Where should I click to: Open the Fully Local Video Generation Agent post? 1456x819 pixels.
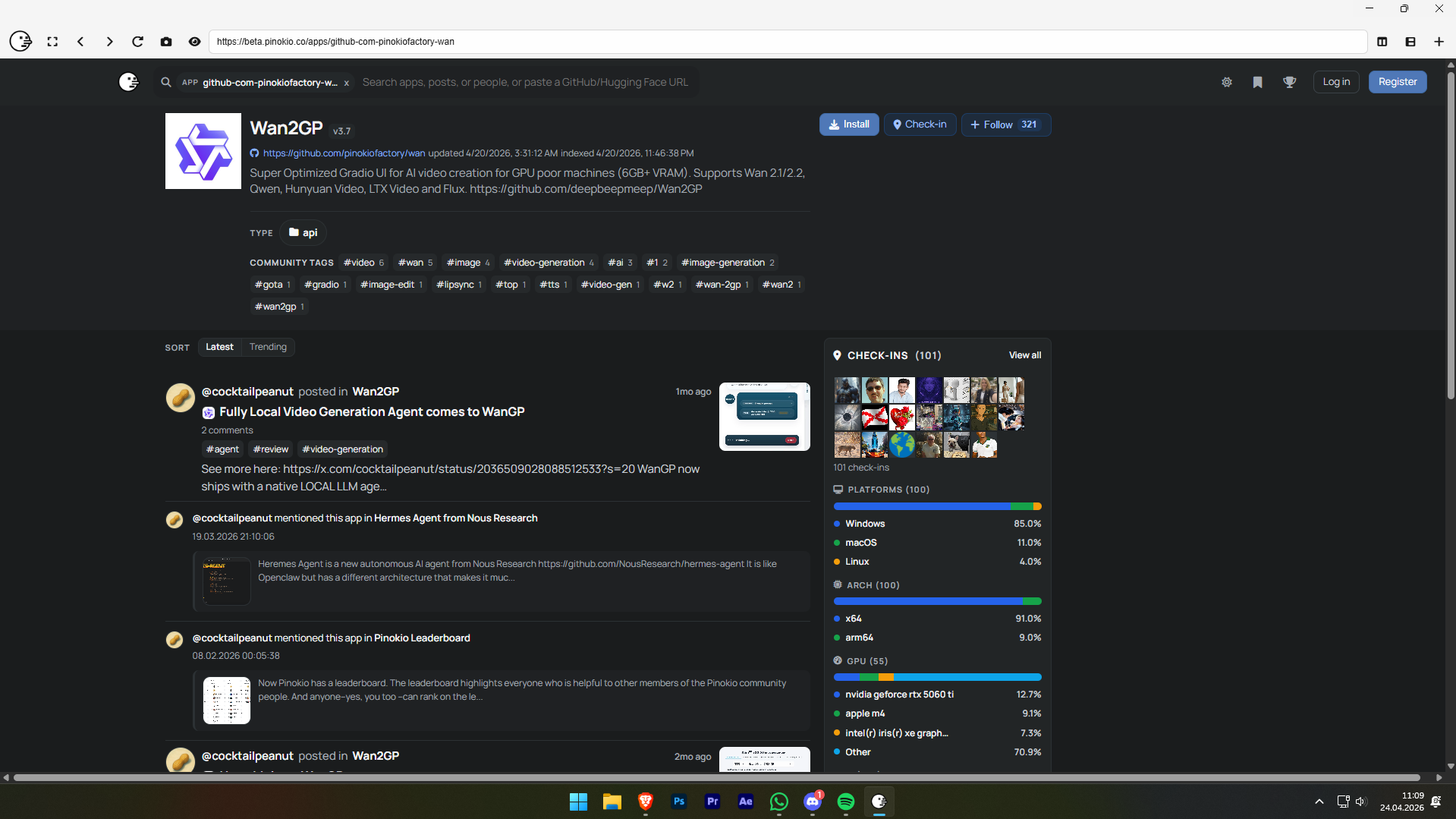(372, 412)
